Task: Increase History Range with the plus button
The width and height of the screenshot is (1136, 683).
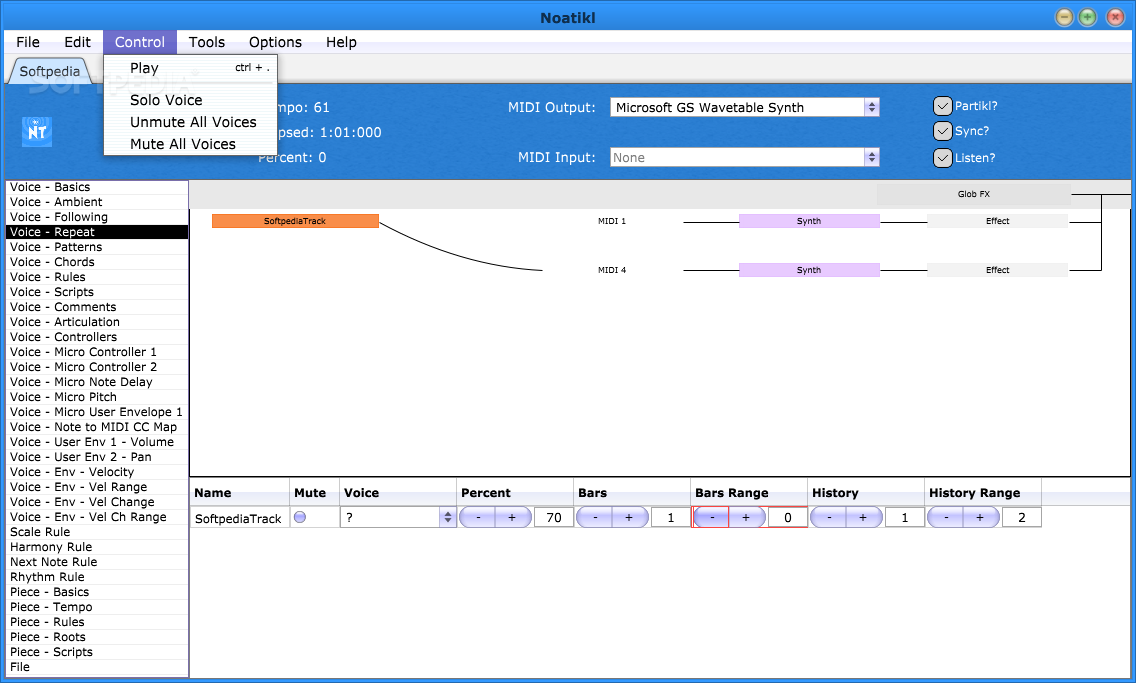Action: click(x=980, y=517)
